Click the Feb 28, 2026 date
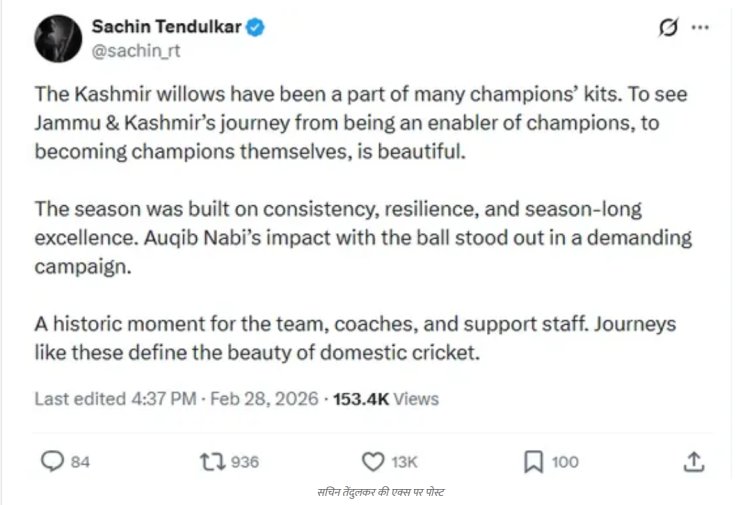This screenshot has width=750, height=505. pos(266,398)
